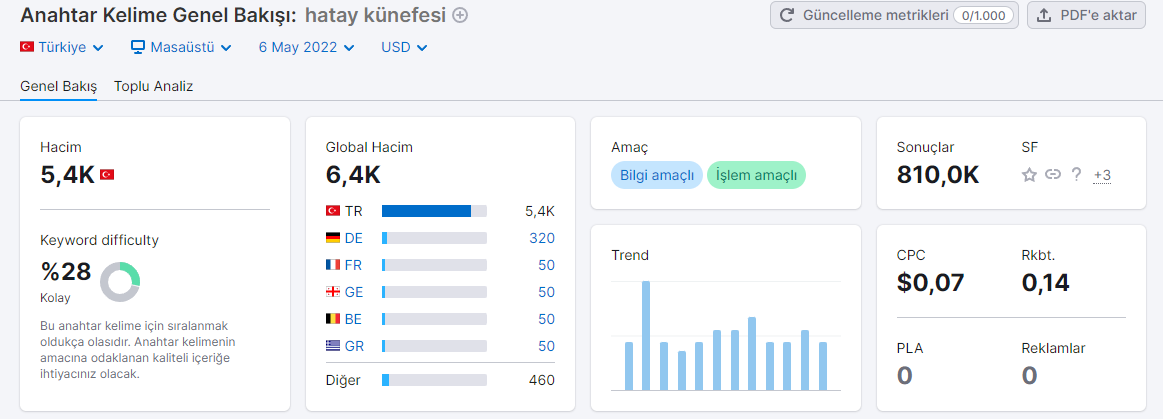Click the DE country link
1163x419 pixels.
[354, 238]
